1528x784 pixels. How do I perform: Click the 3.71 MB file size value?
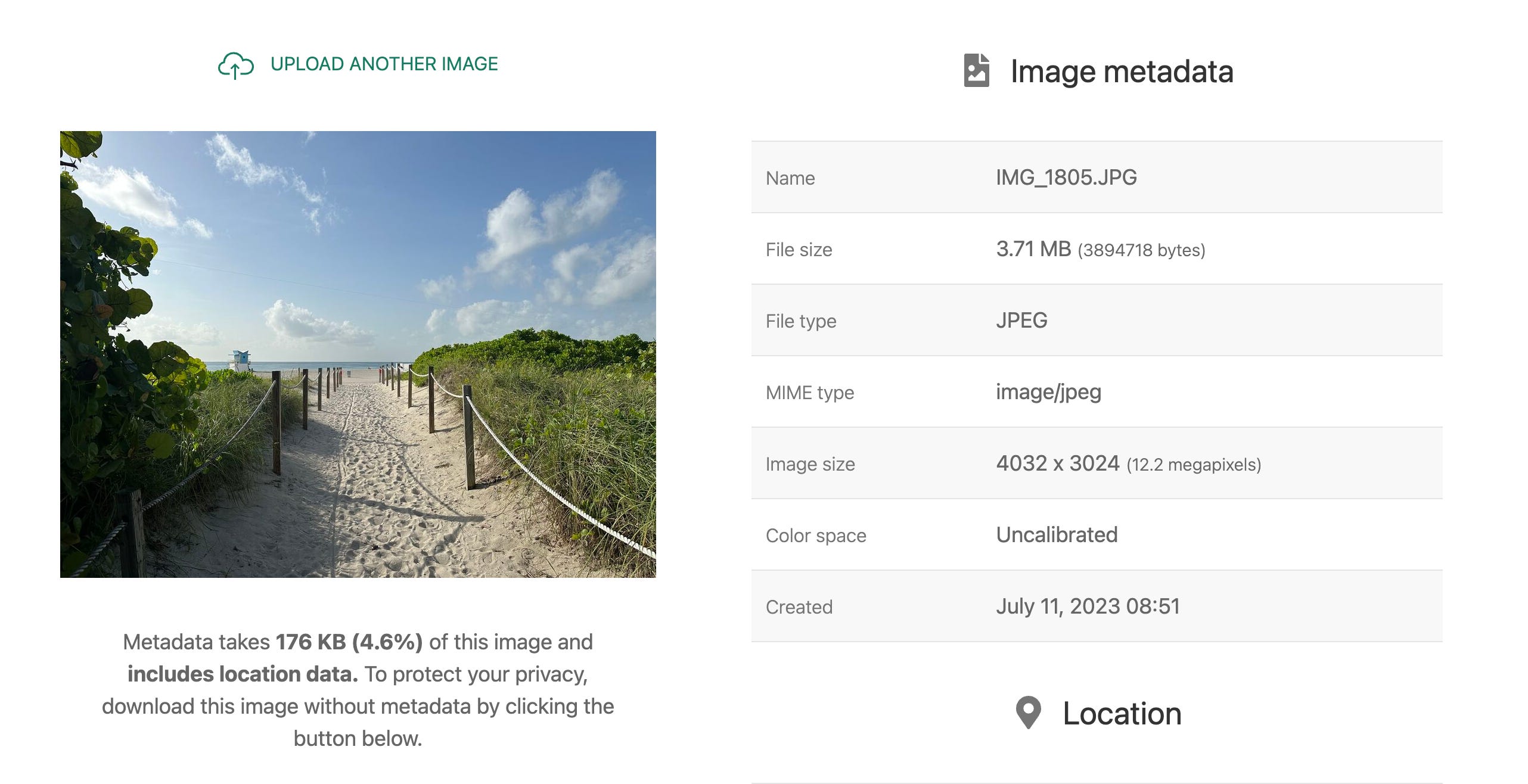click(1033, 249)
